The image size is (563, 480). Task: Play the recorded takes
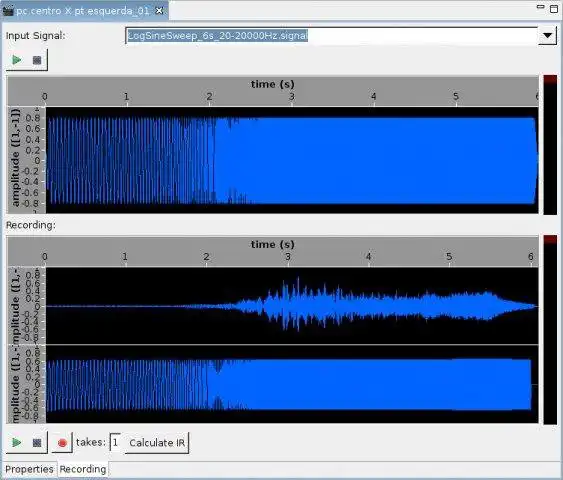point(16,443)
